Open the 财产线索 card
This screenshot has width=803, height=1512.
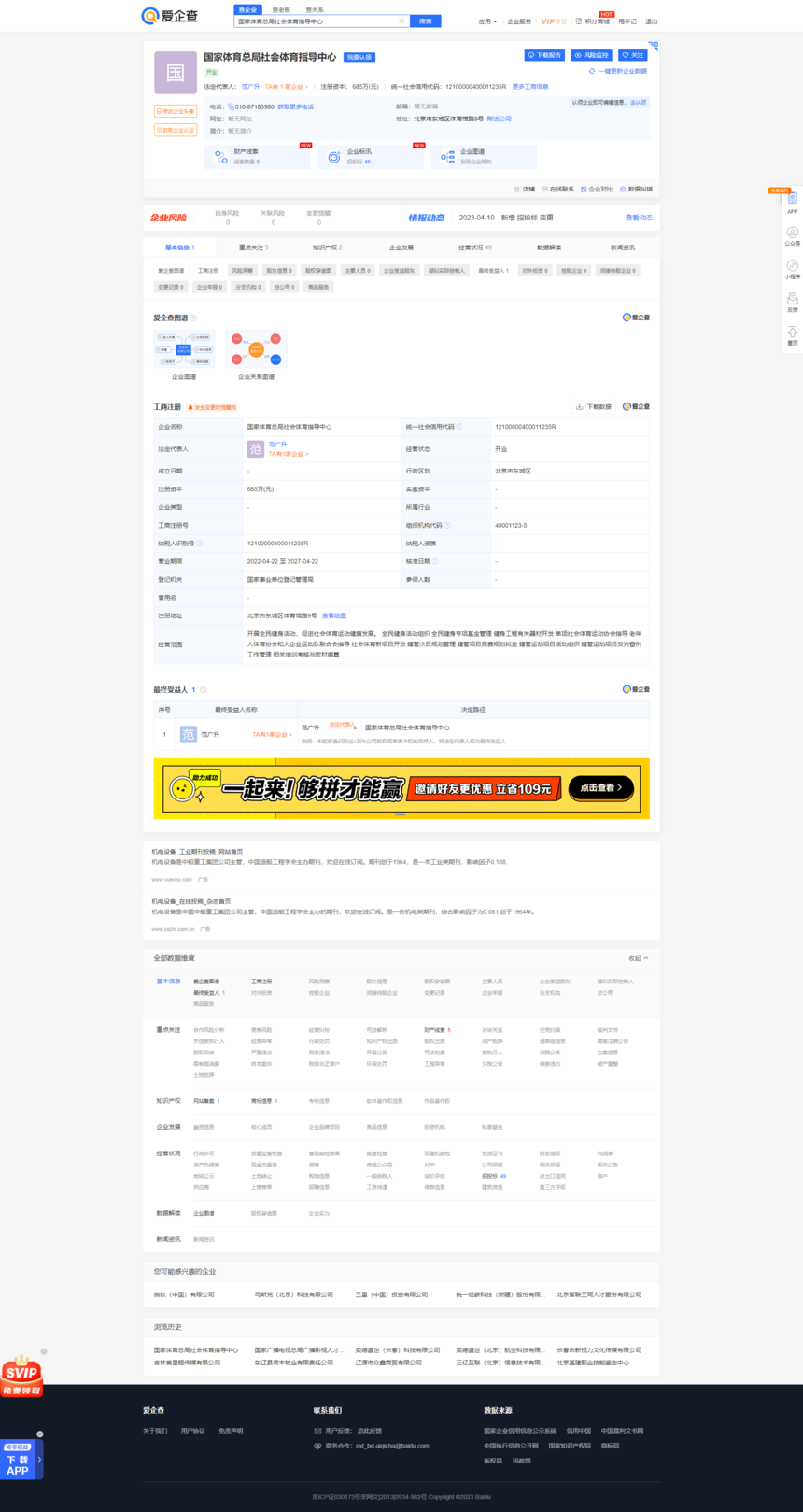[x=258, y=156]
